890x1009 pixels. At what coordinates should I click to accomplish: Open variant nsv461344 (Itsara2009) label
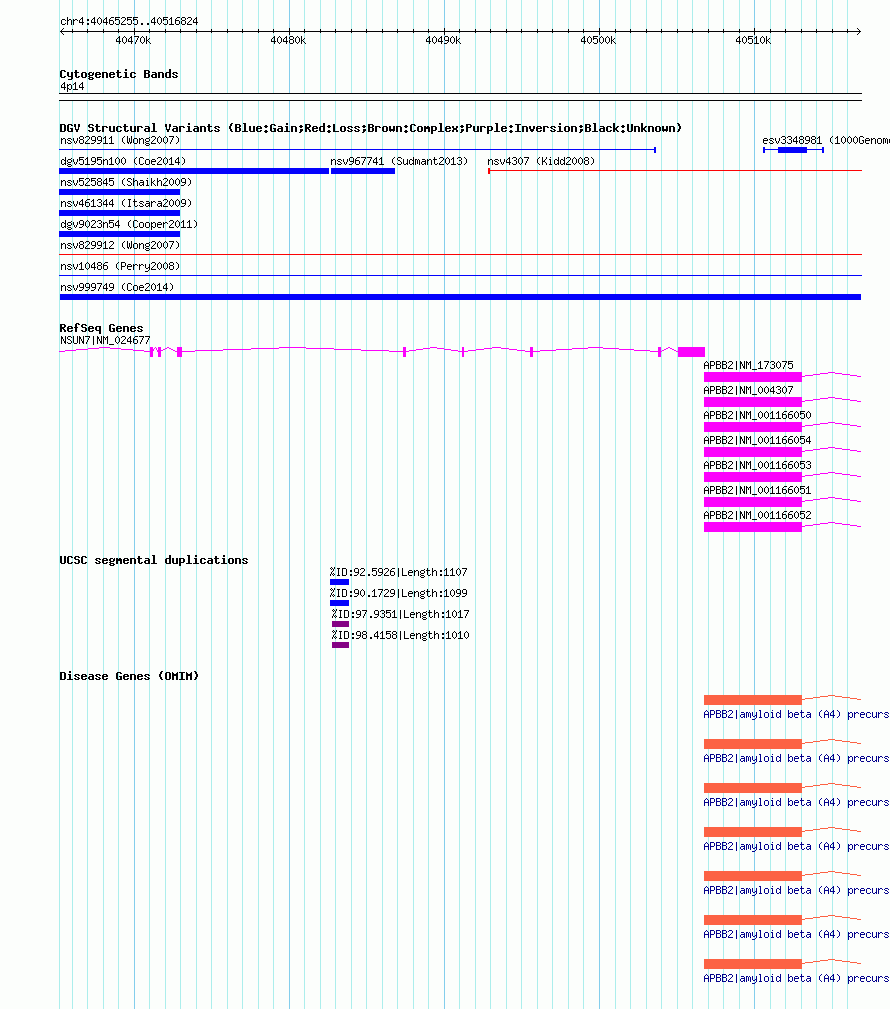(x=126, y=203)
